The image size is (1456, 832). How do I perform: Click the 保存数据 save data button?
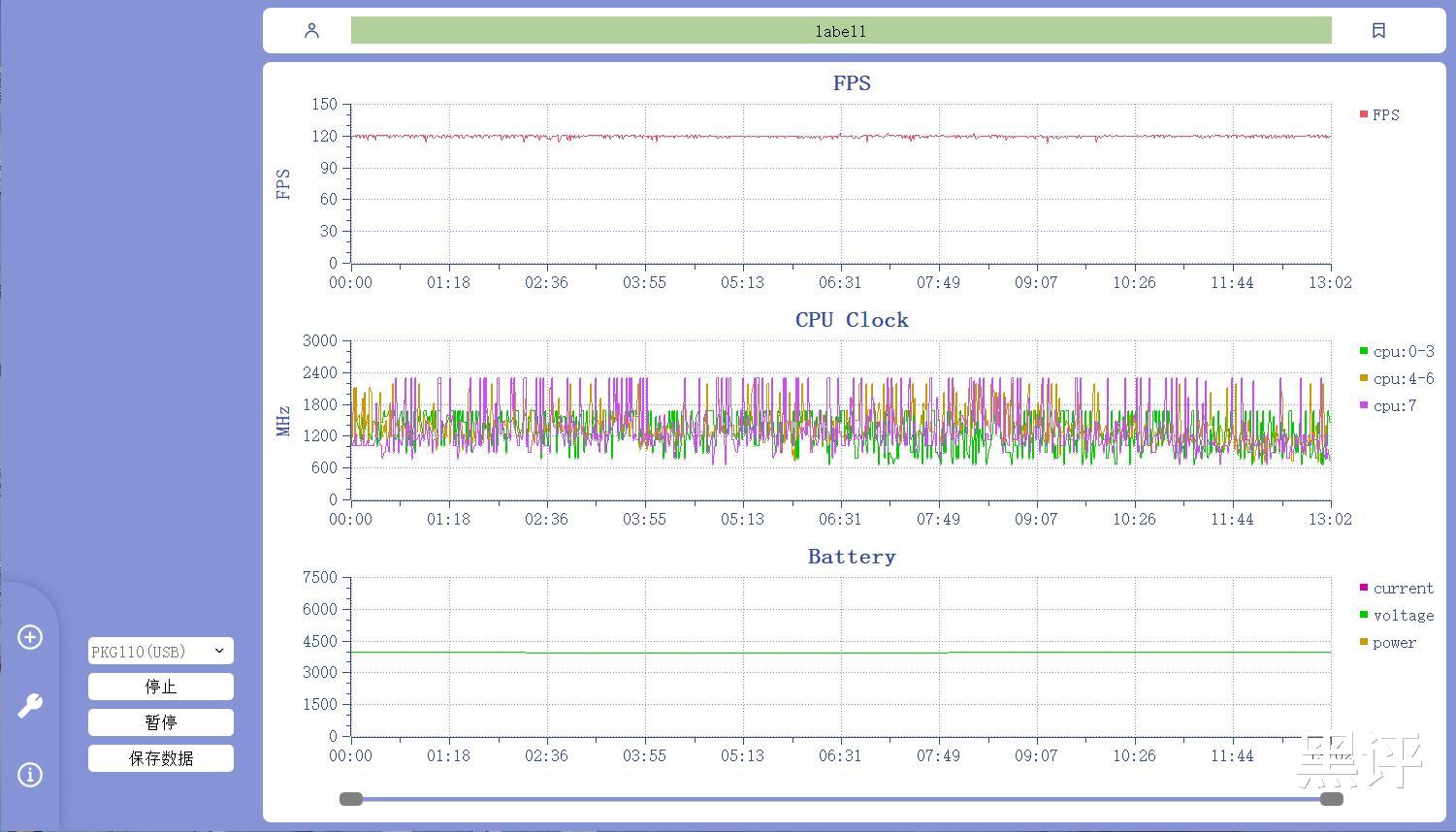coord(161,758)
